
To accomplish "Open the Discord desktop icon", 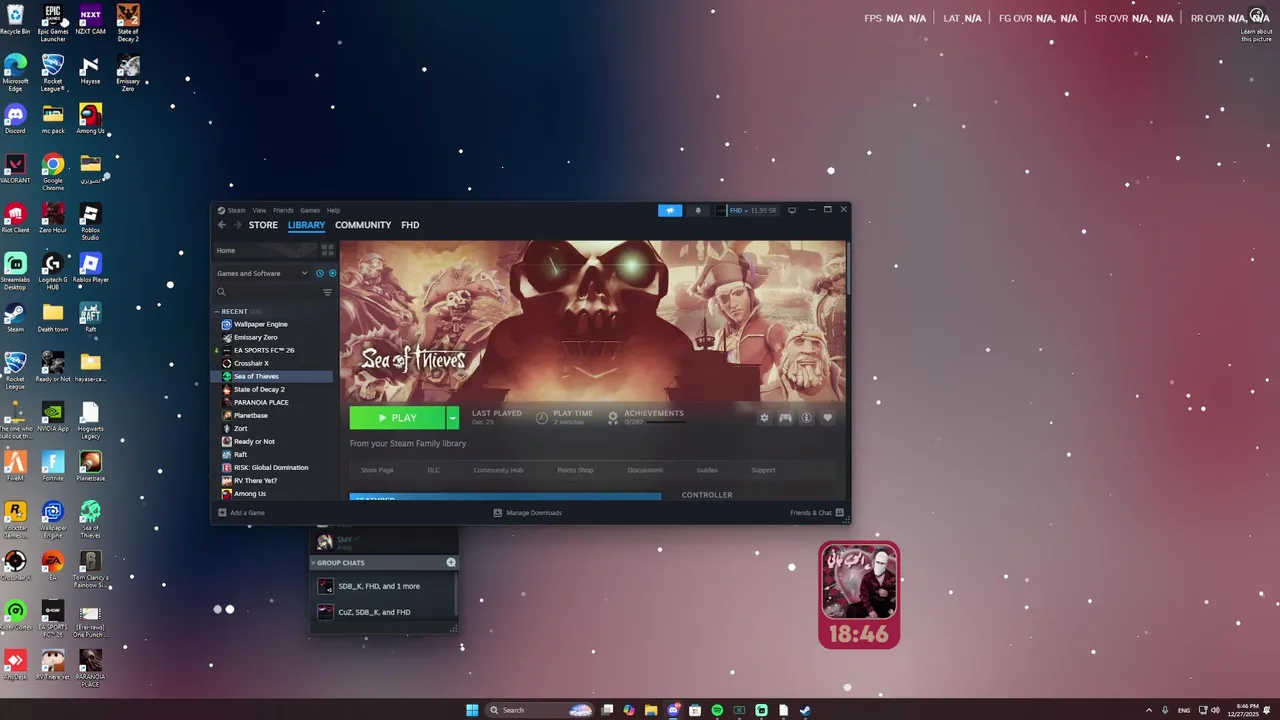I will pyautogui.click(x=15, y=119).
